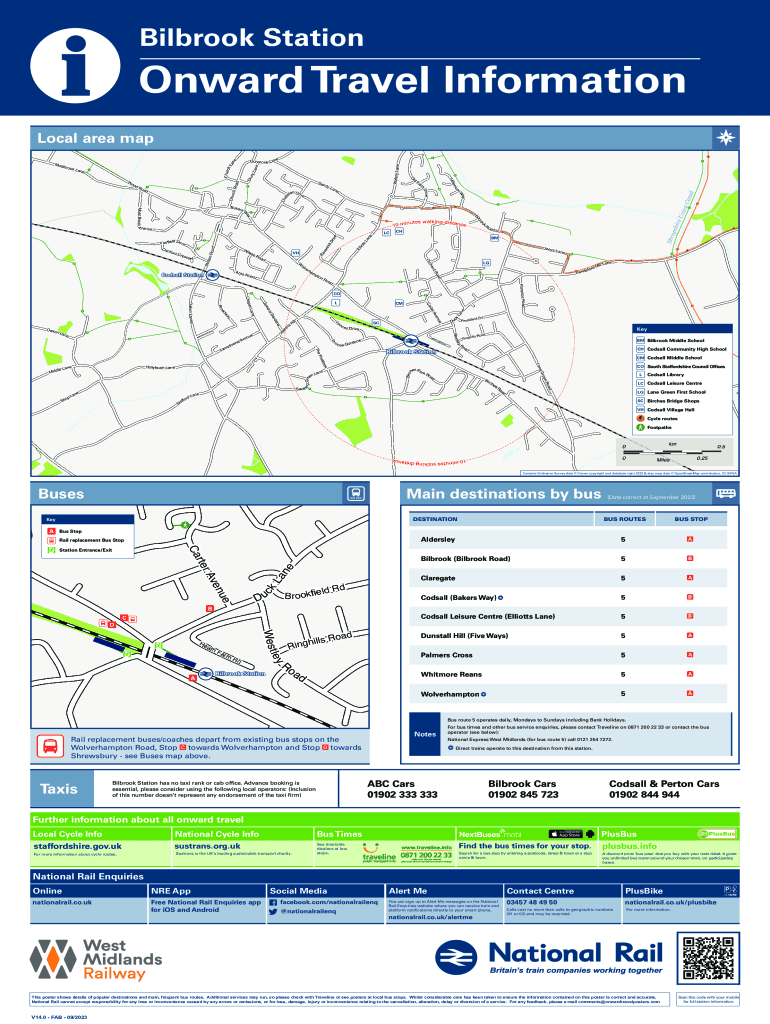
Task: Click Codsall & Perton Cars number 01902 844 944
Action: [x=644, y=795]
